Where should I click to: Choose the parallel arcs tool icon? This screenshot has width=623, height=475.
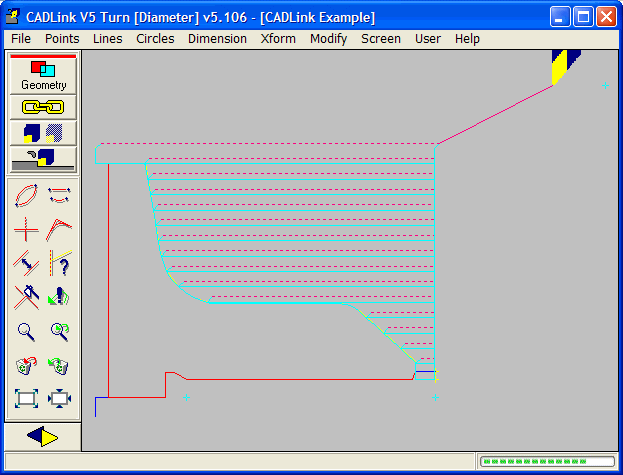59,195
